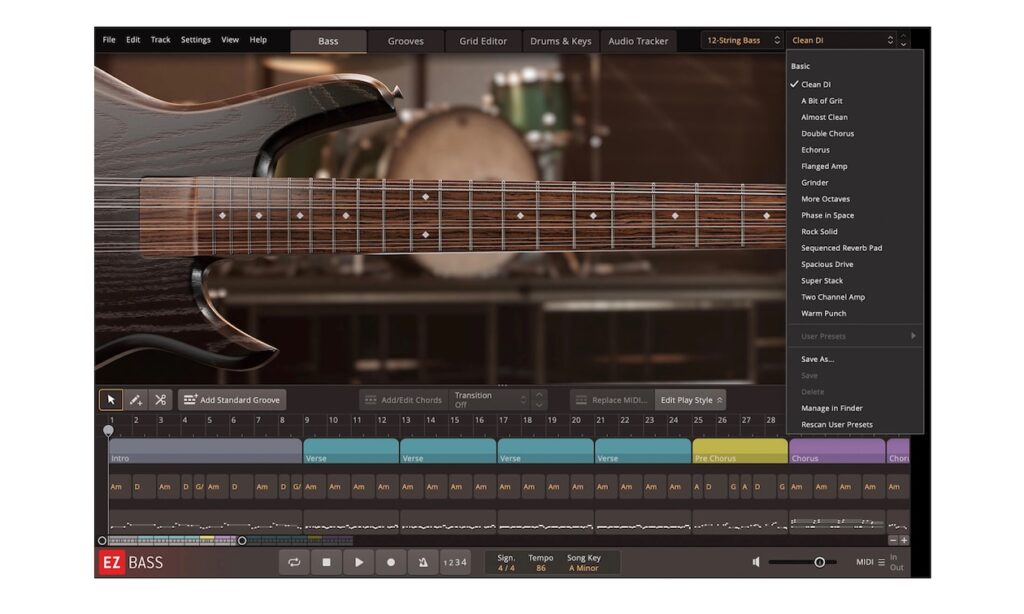Switch to the Grooves tab
The width and height of the screenshot is (1024, 614).
point(406,41)
